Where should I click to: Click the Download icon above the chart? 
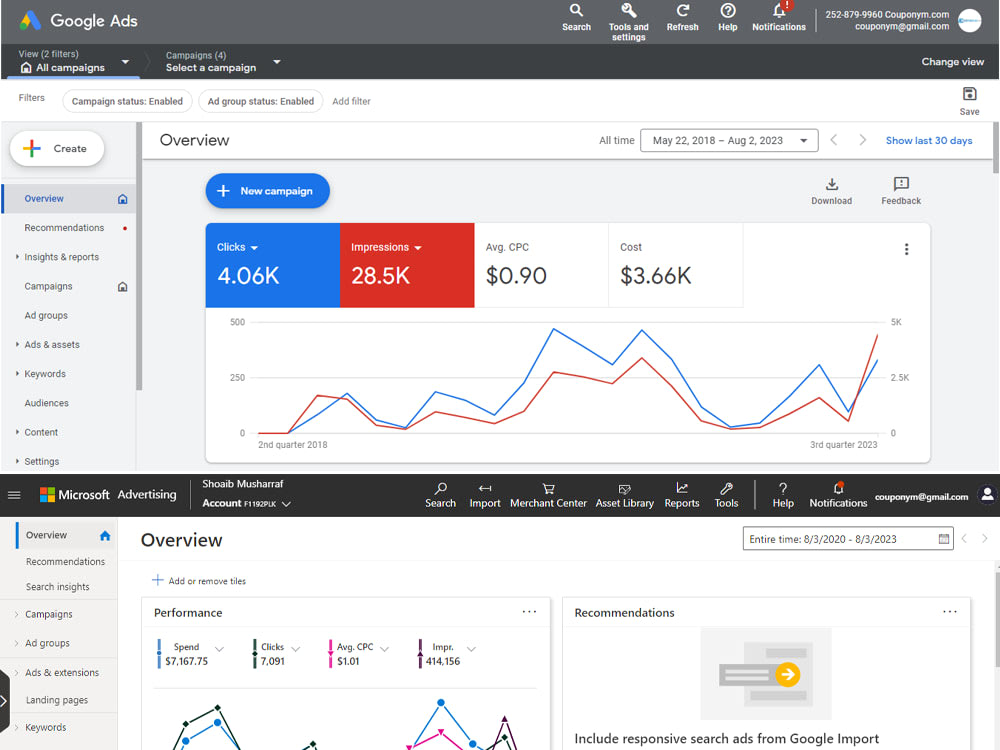click(x=832, y=184)
